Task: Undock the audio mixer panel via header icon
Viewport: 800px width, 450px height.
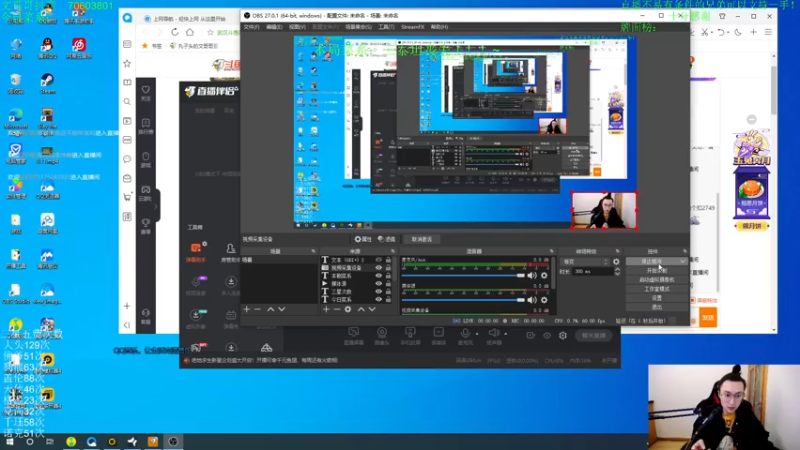Action: point(552,251)
